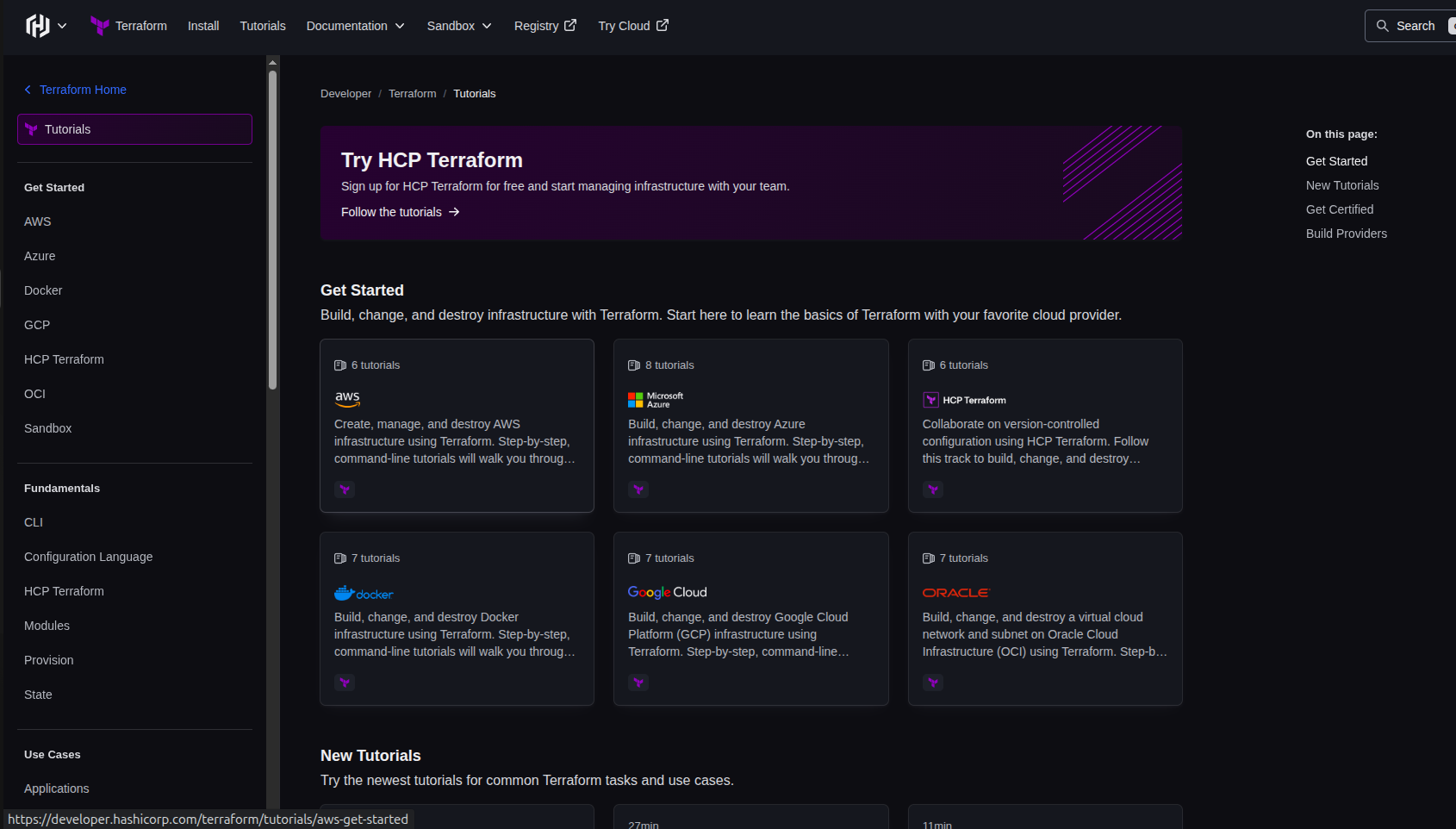Click the sidebar scrollbar thumb
The height and width of the screenshot is (829, 1456).
272,229
